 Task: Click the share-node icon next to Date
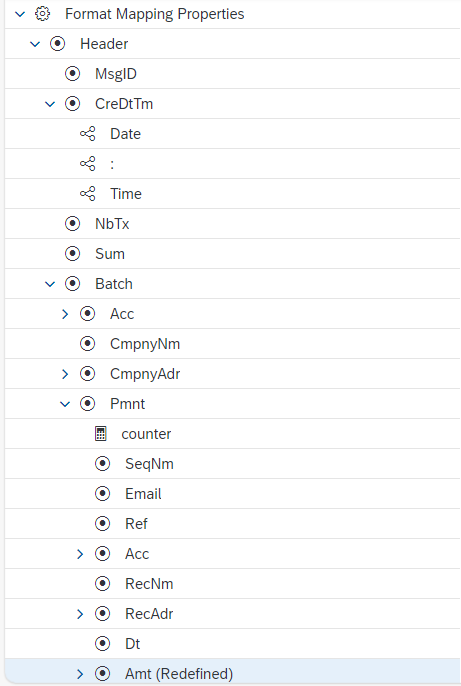pos(87,134)
